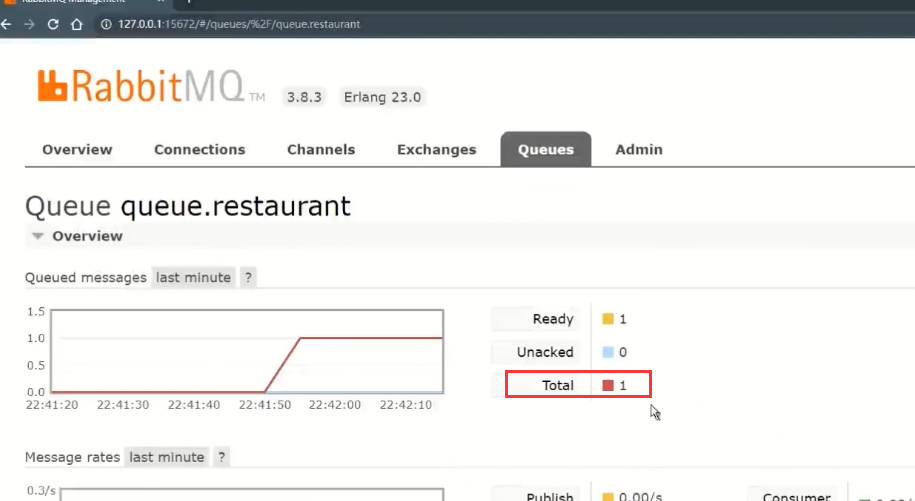The image size is (915, 501).
Task: Open help '?' beside Queued messages
Action: [x=249, y=278]
